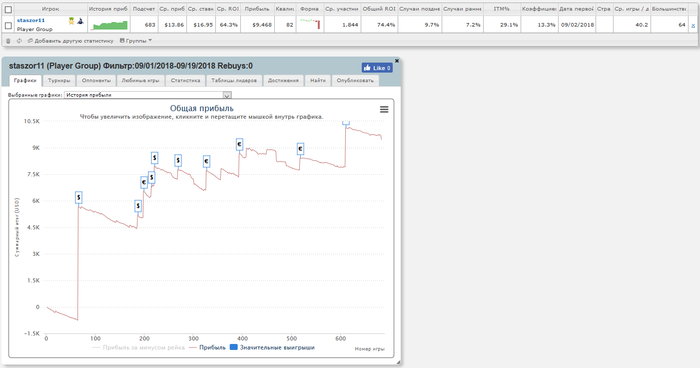Image resolution: width=700 pixels, height=368 pixels.
Task: Grab the panel resize handle corner
Action: (398, 363)
